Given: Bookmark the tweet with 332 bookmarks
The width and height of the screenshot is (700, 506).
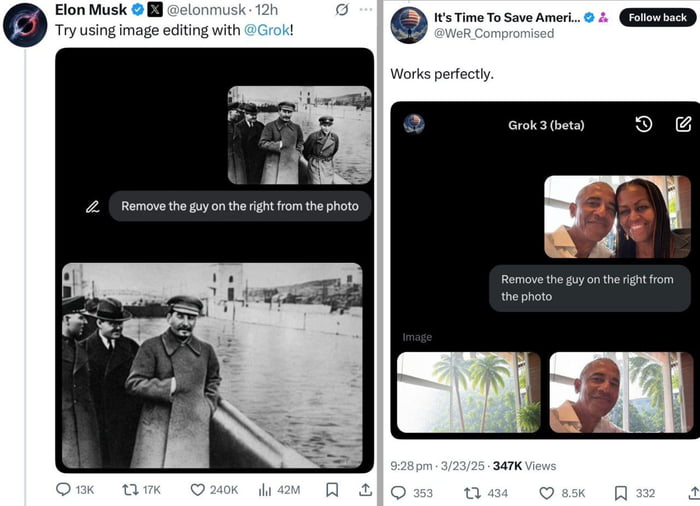Looking at the screenshot, I should click(620, 493).
